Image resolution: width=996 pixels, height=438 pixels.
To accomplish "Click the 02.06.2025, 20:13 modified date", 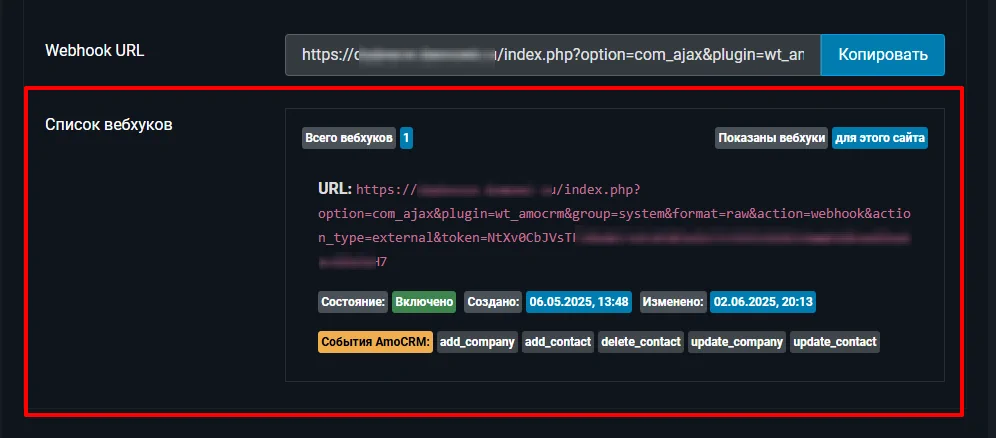I will tap(763, 302).
